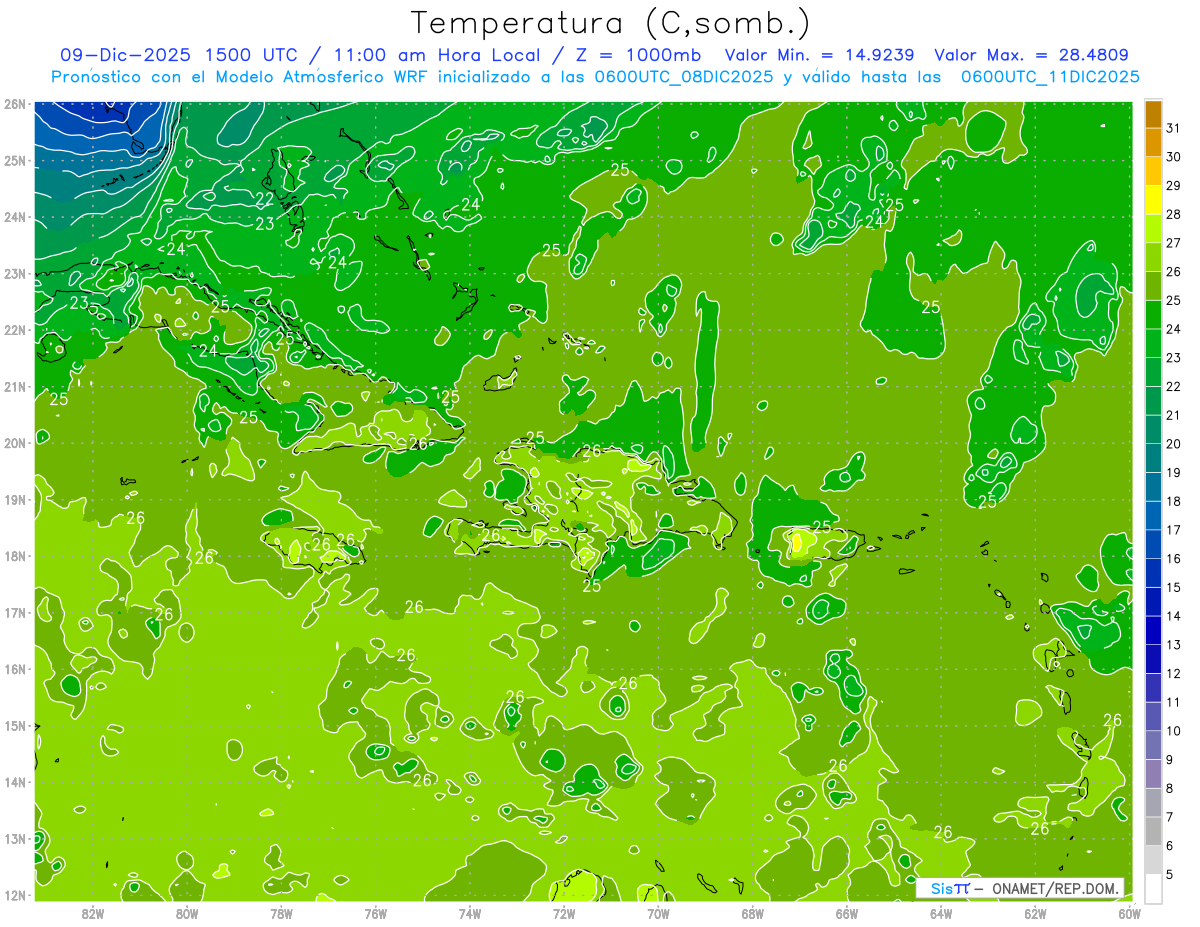This screenshot has height=927, width=1200.
Task: Click colorbar label 28
Action: coord(1173,214)
